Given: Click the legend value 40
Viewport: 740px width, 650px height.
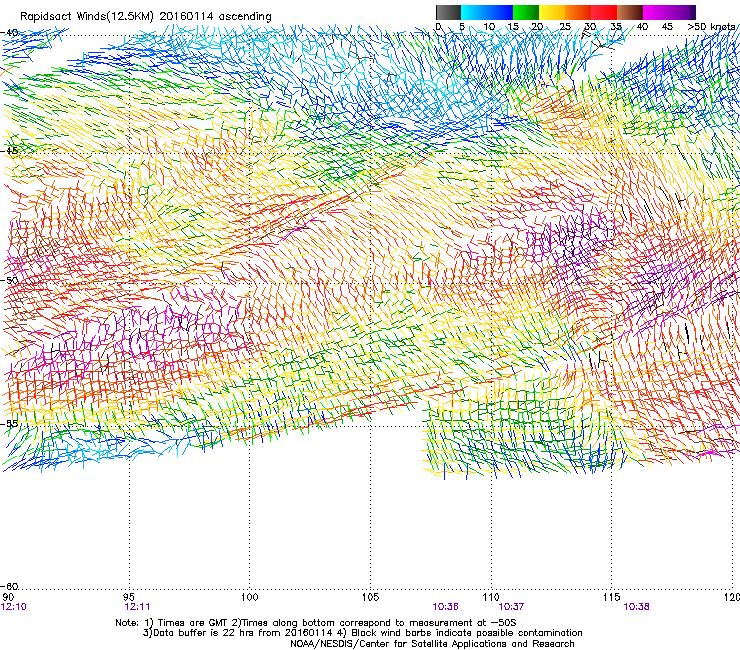Looking at the screenshot, I should point(642,26).
